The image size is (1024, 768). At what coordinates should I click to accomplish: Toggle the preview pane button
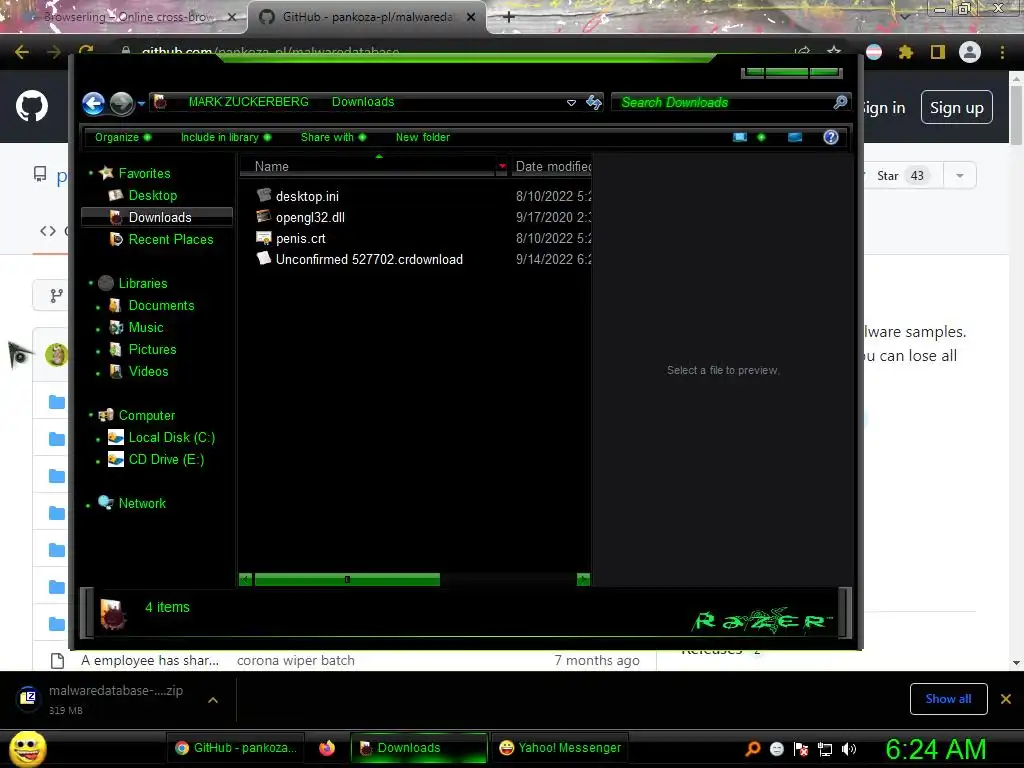pyautogui.click(x=795, y=137)
